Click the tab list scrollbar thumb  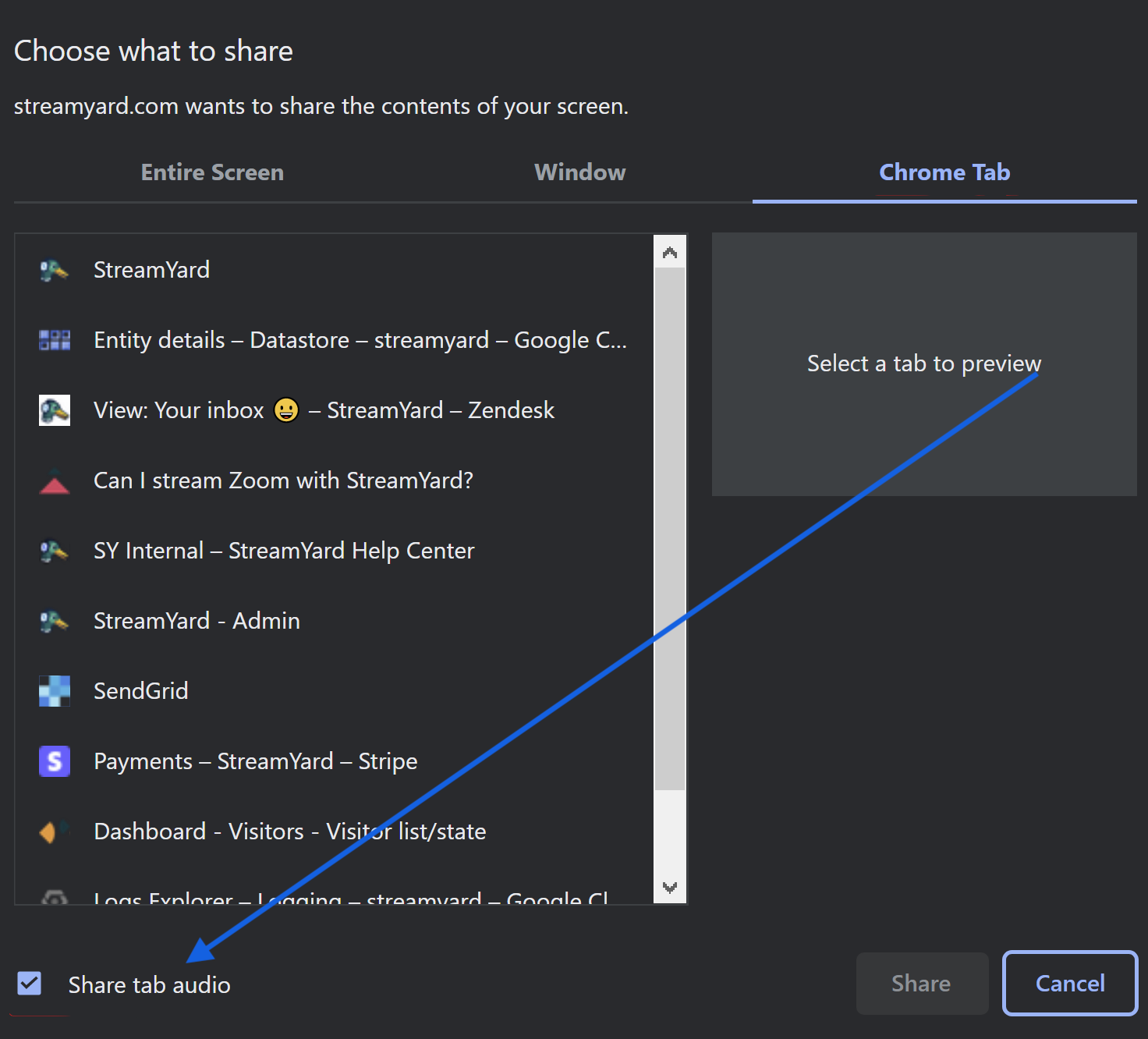click(670, 529)
